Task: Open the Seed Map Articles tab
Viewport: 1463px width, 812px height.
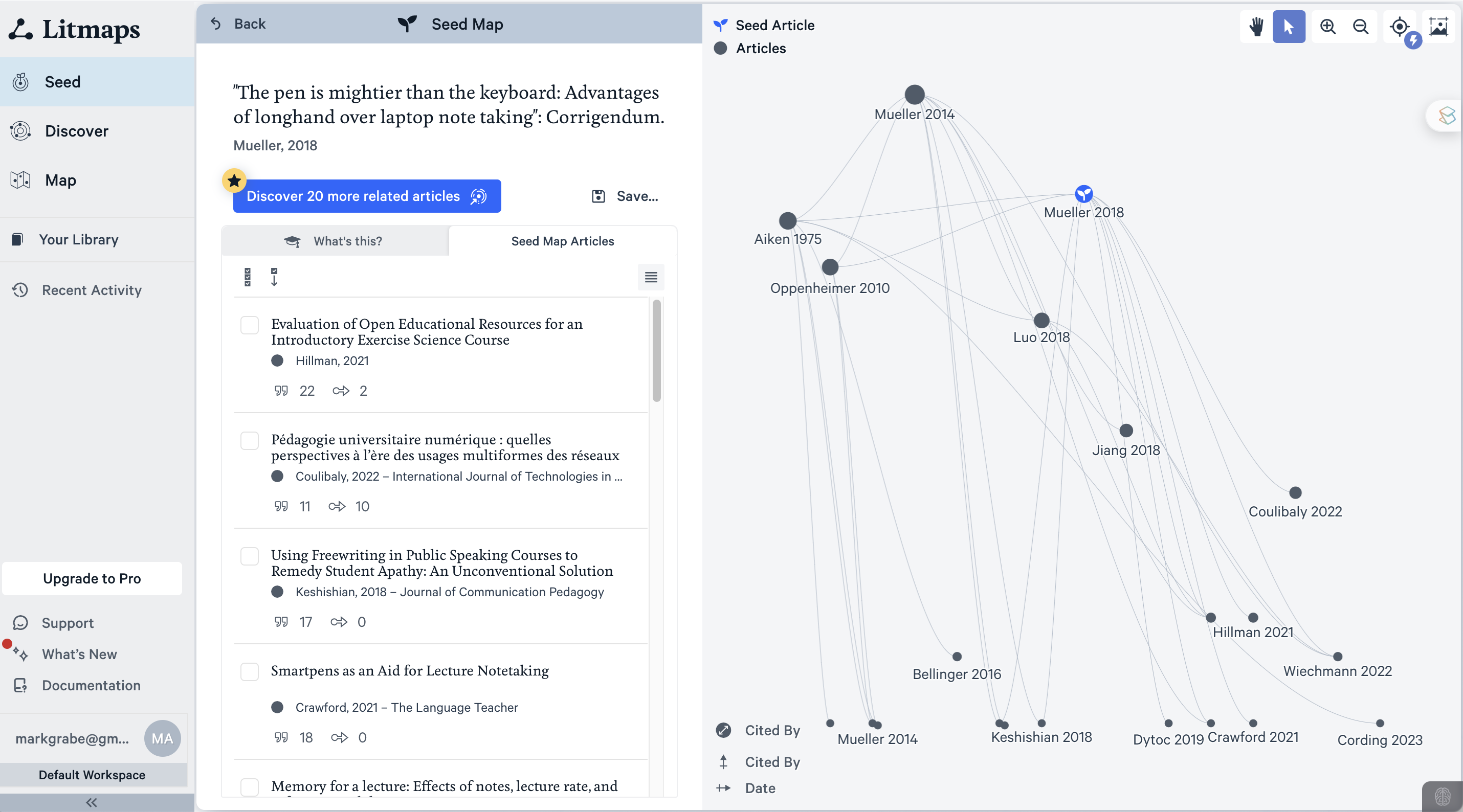Action: [562, 241]
